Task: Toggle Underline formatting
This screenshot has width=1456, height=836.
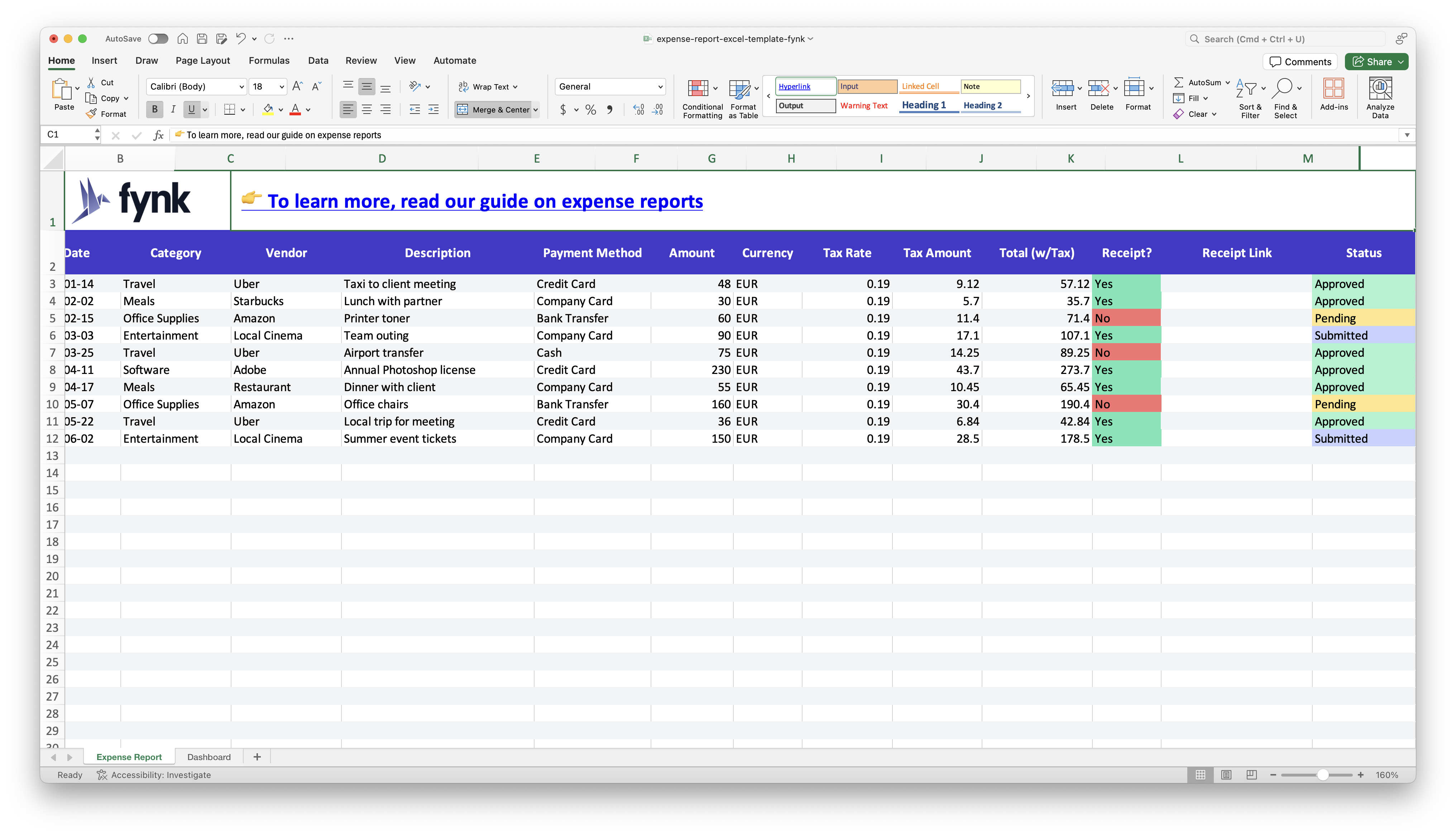Action: pyautogui.click(x=191, y=109)
